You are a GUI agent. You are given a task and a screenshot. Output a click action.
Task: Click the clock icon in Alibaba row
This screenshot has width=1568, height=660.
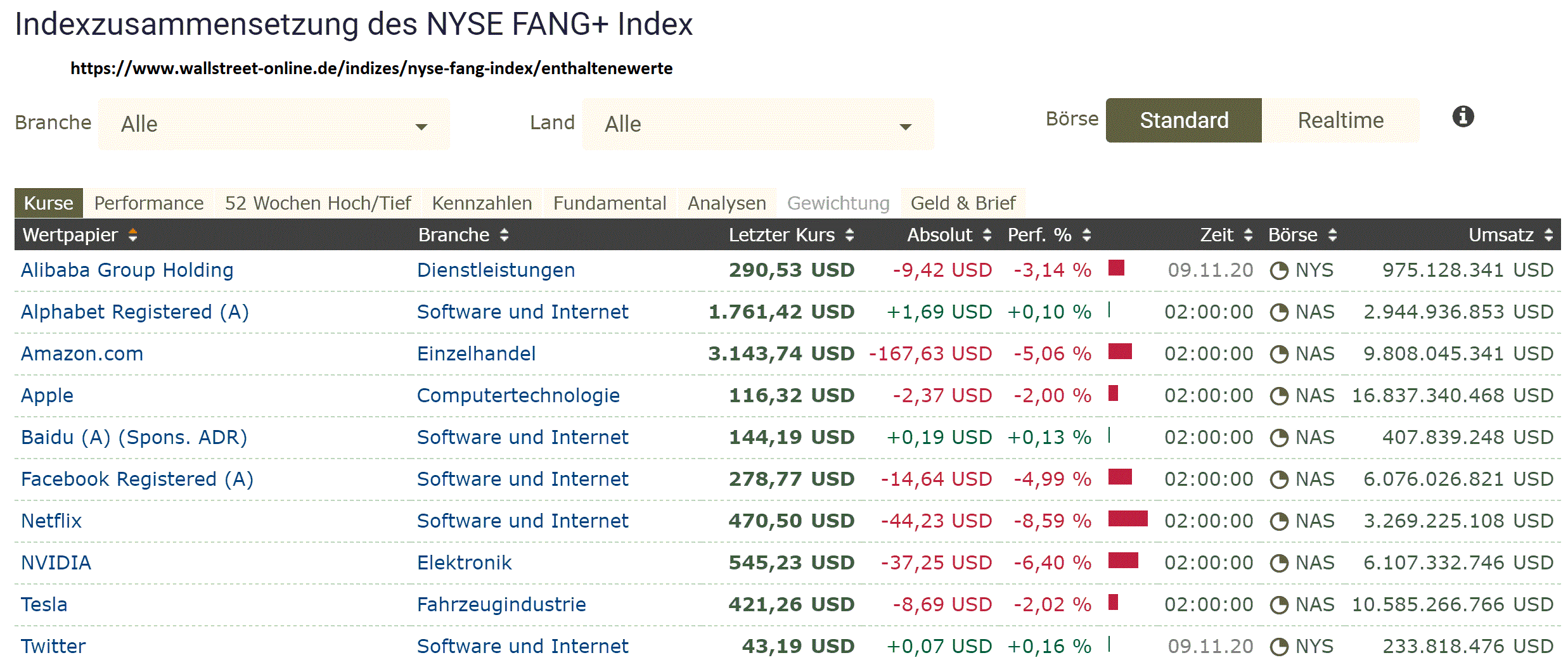(1279, 271)
